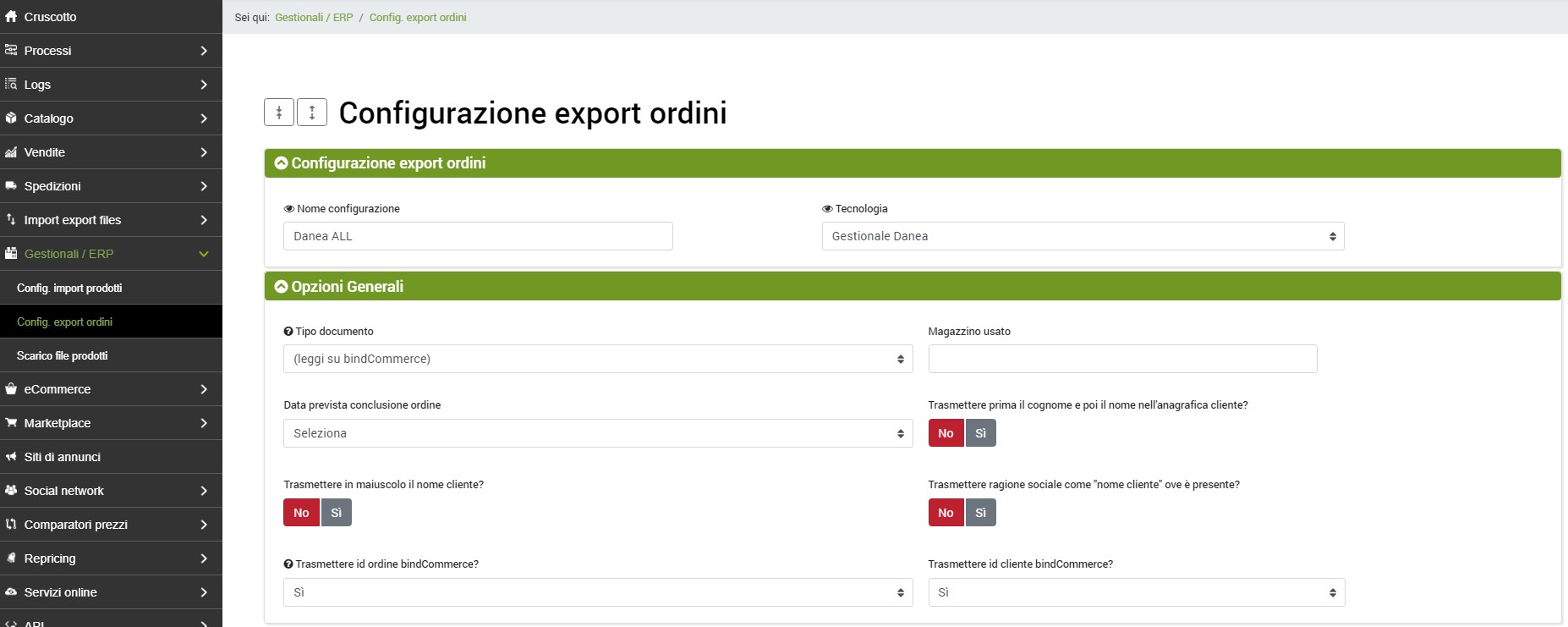This screenshot has width=1568, height=627.
Task: Click the expand all sections icon button
Action: pos(312,113)
